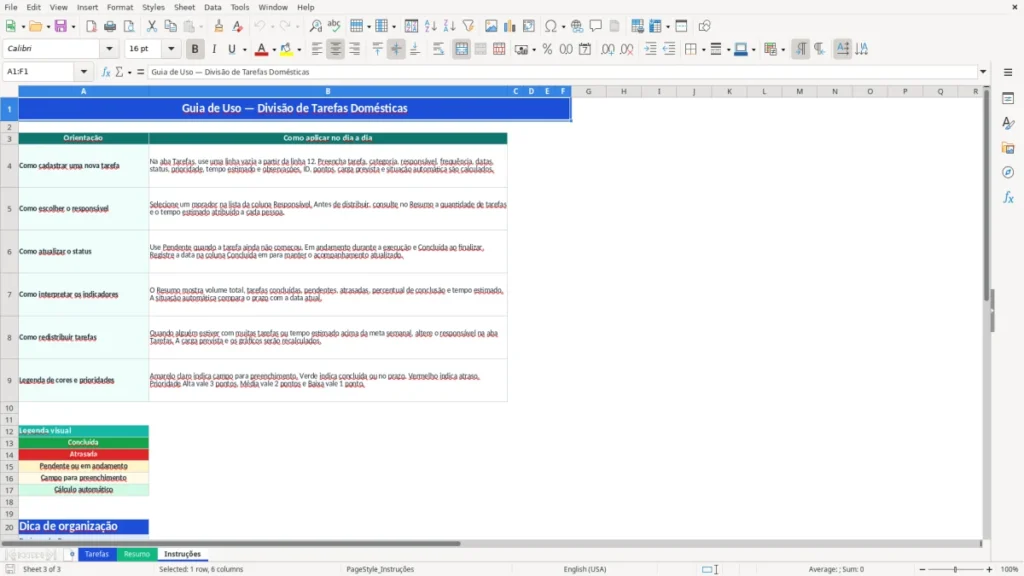The image size is (1024, 576).
Task: Toggle Wrap Text button
Action: pos(438,49)
